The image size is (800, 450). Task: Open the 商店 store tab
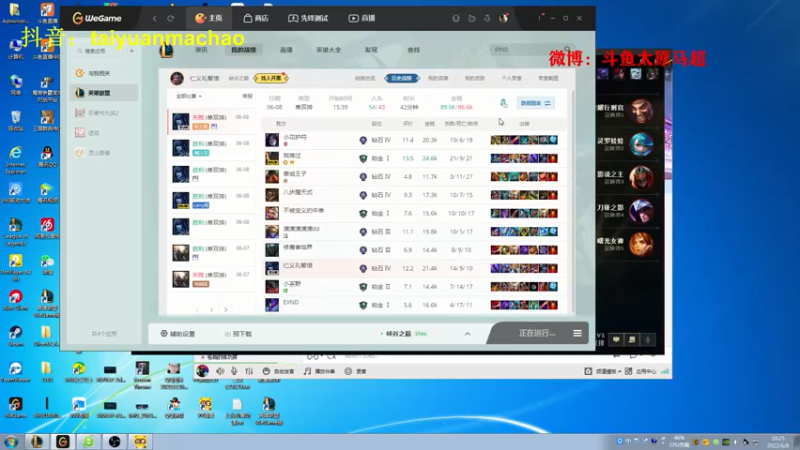[x=256, y=18]
